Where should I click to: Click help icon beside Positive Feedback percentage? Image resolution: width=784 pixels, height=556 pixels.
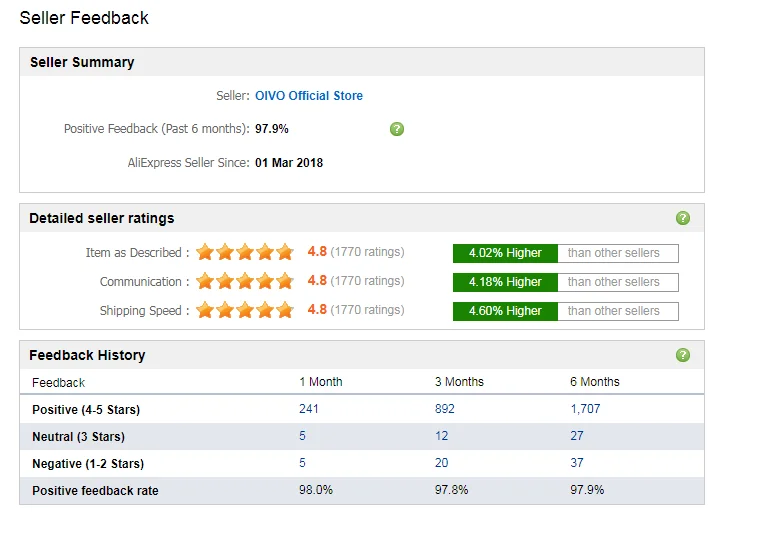(x=396, y=129)
